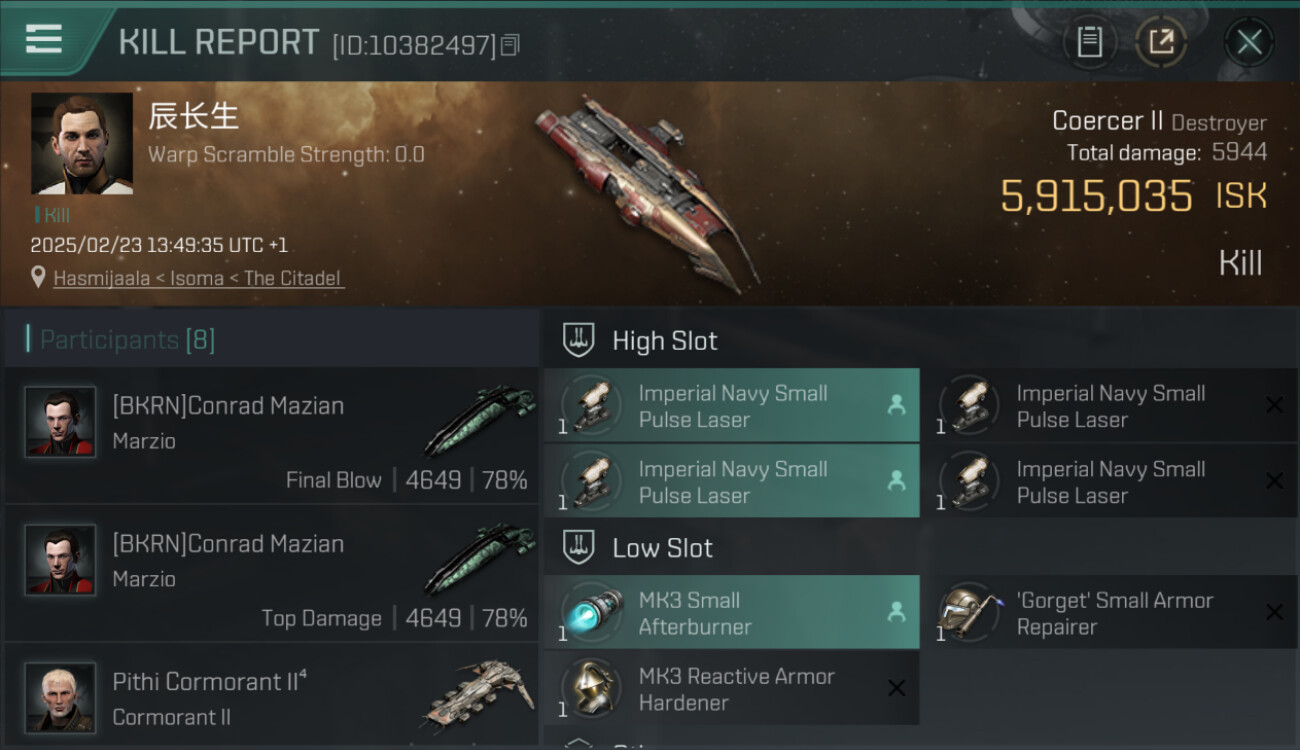Collapse the Low Slot section
Screen dimensions: 1300x750
[x=579, y=548]
